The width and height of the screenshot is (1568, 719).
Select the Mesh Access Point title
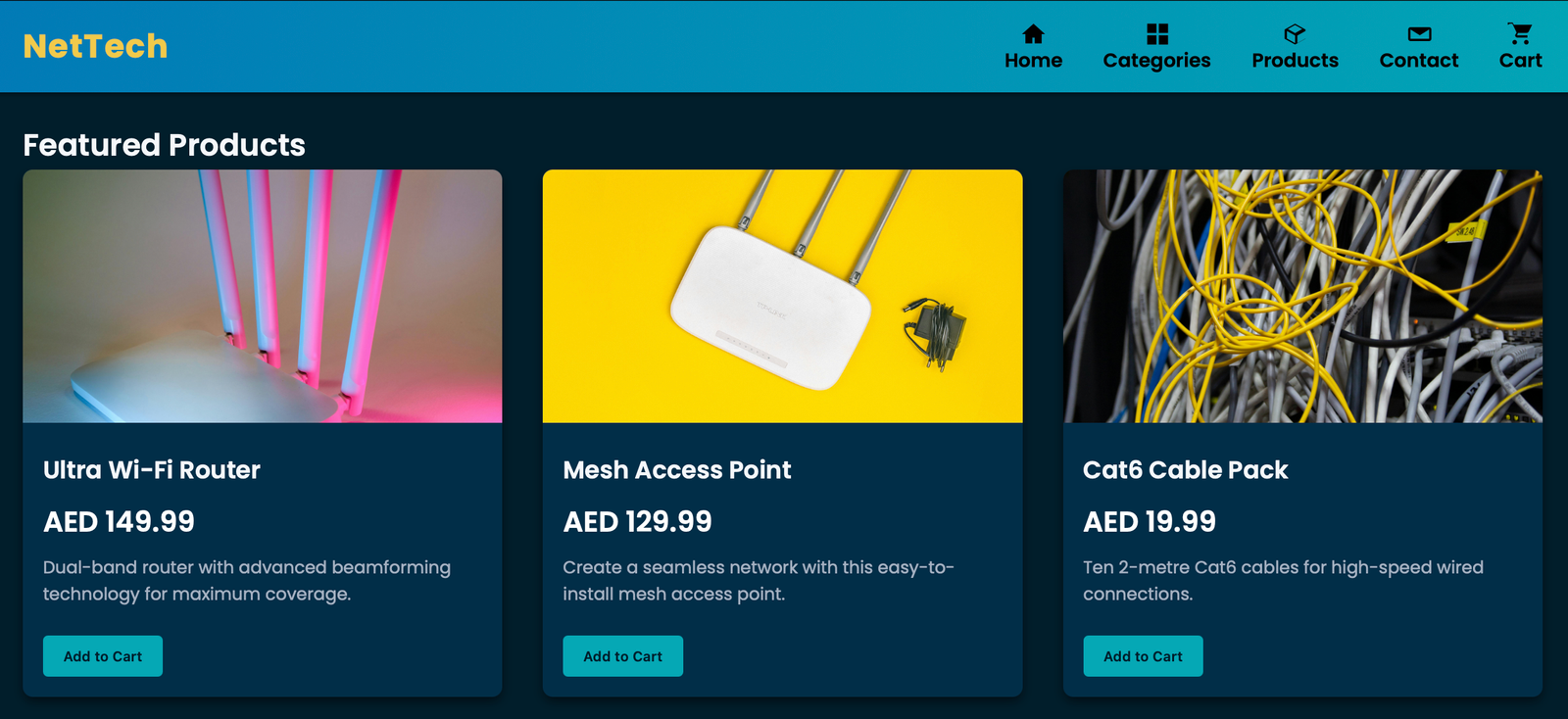pos(677,470)
